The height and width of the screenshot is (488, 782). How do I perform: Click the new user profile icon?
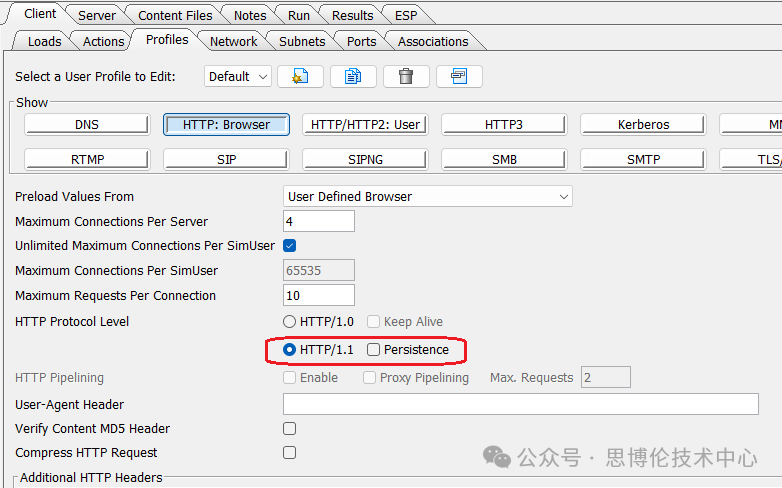(x=299, y=76)
